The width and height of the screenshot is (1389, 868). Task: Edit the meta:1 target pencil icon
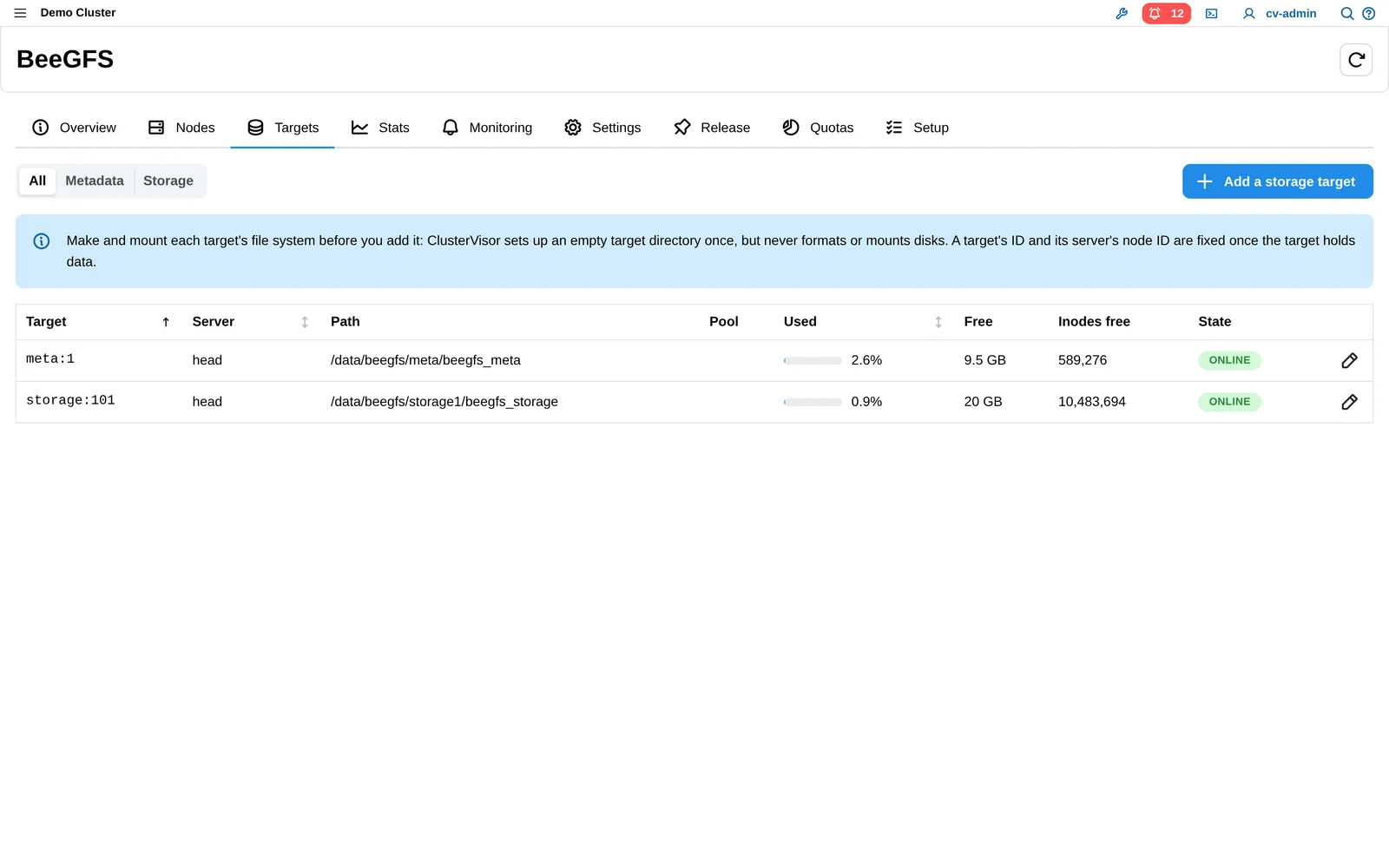pos(1349,361)
